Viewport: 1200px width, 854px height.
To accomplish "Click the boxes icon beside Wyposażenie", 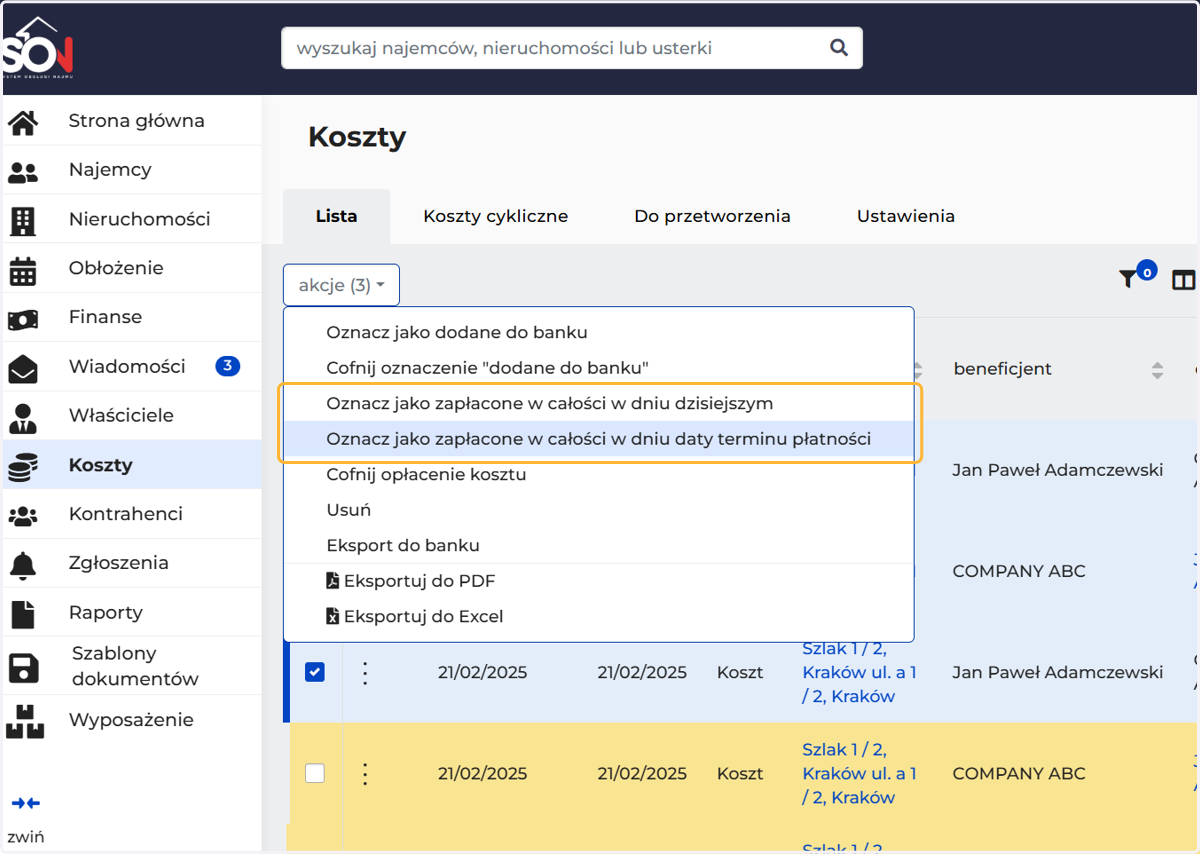I will coord(25,721).
